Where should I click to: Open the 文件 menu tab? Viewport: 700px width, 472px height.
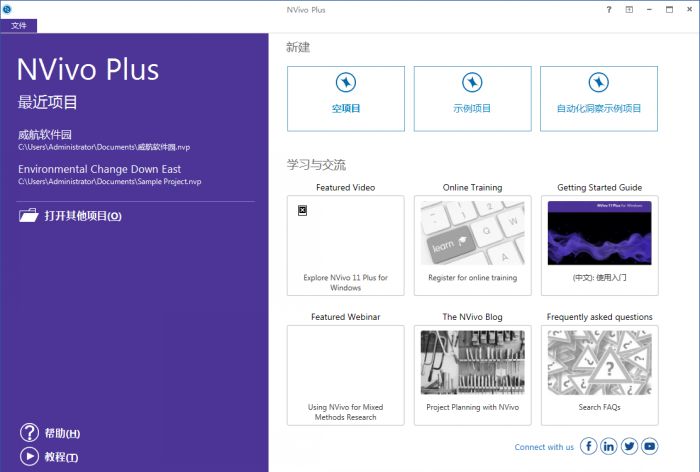coord(18,25)
